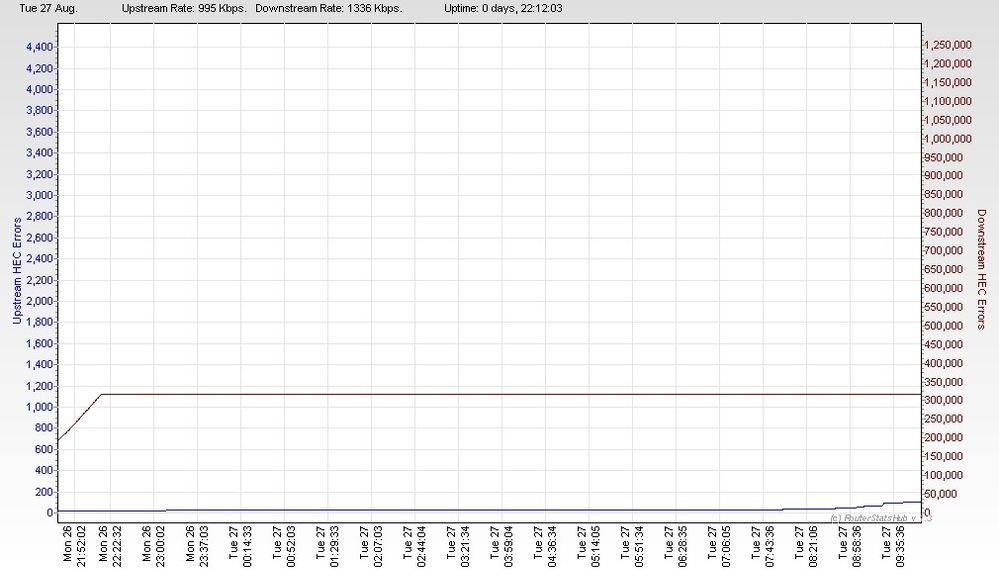999x570 pixels.
Task: Click the 'Tue 27 00:52:03' time label
Action: coord(284,546)
